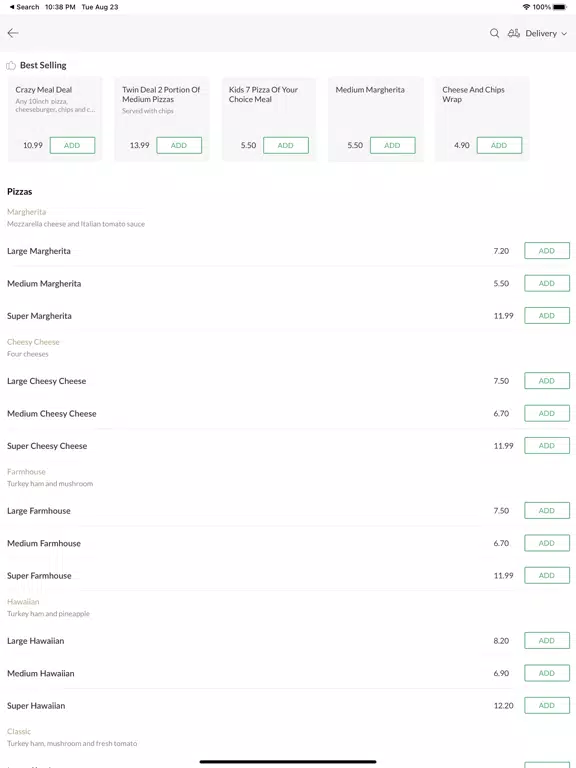Add Cheese And Chips Wrap
The height and width of the screenshot is (768, 576).
499,145
